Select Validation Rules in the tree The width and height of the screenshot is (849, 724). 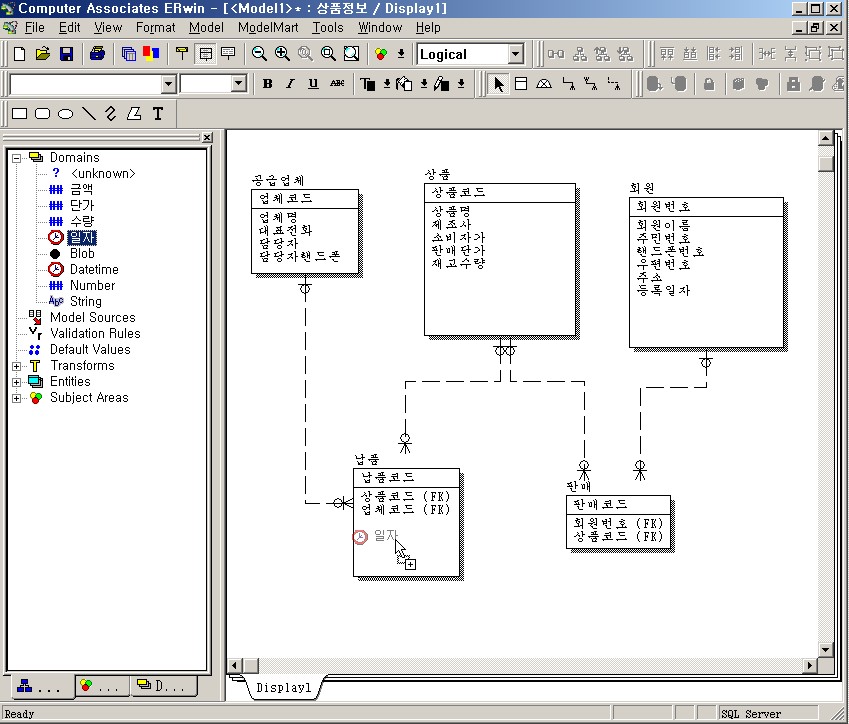point(95,334)
